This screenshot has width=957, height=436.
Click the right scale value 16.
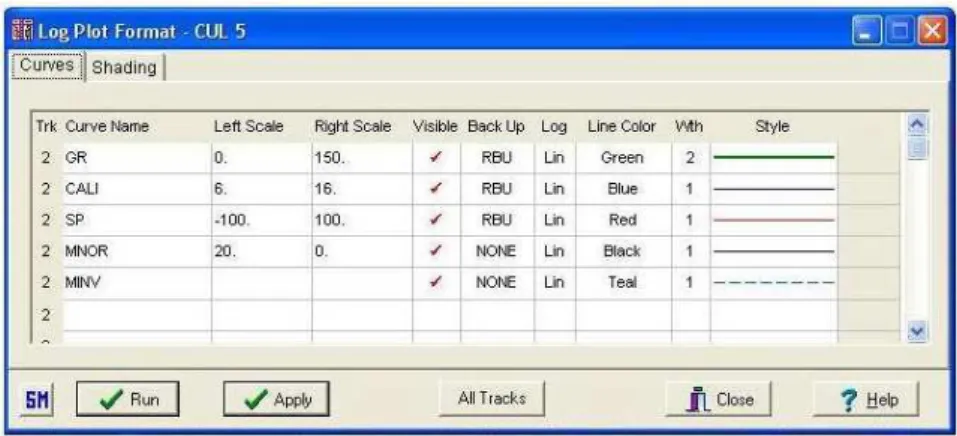[362, 189]
